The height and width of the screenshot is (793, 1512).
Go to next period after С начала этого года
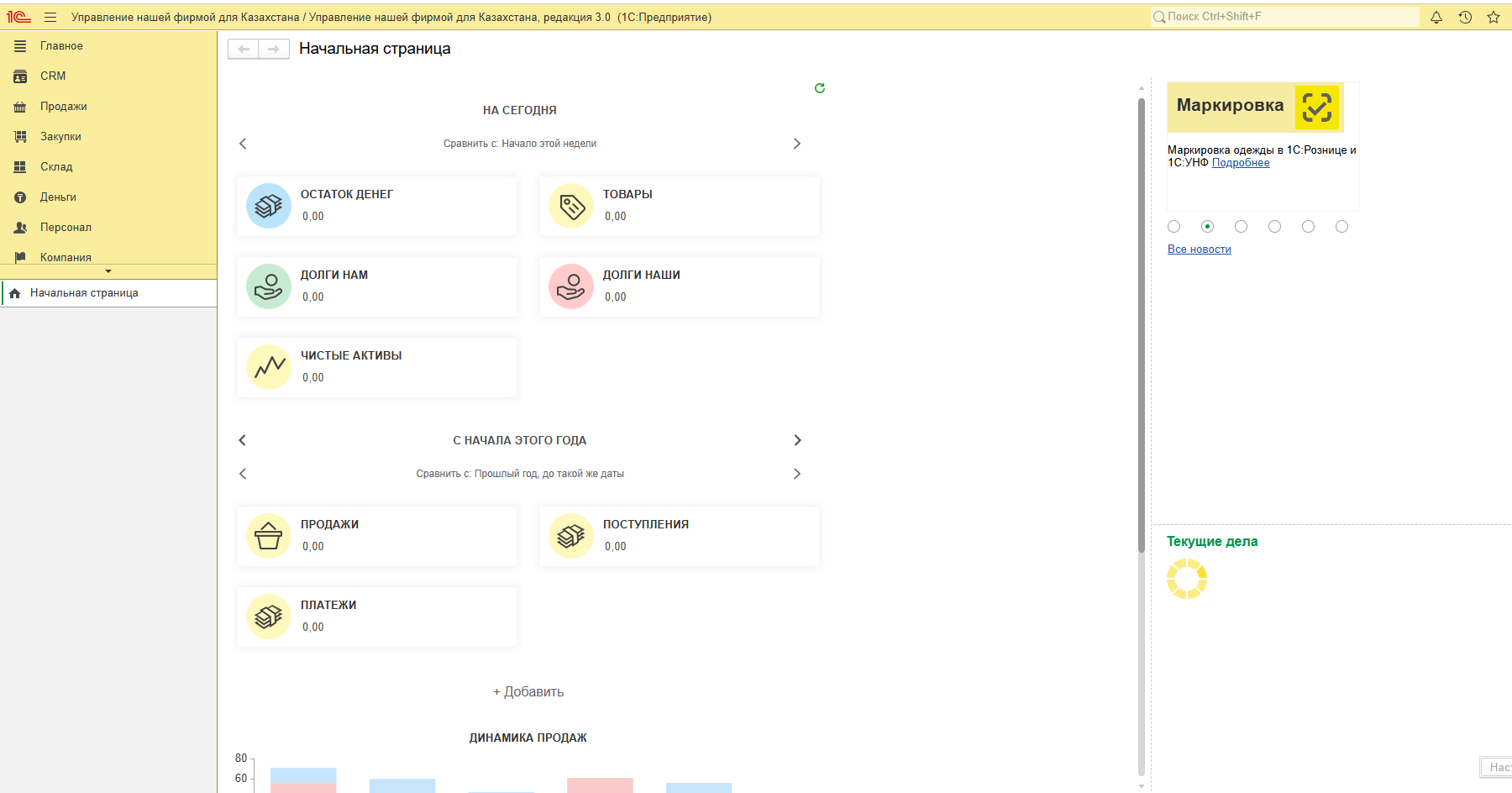(x=797, y=440)
